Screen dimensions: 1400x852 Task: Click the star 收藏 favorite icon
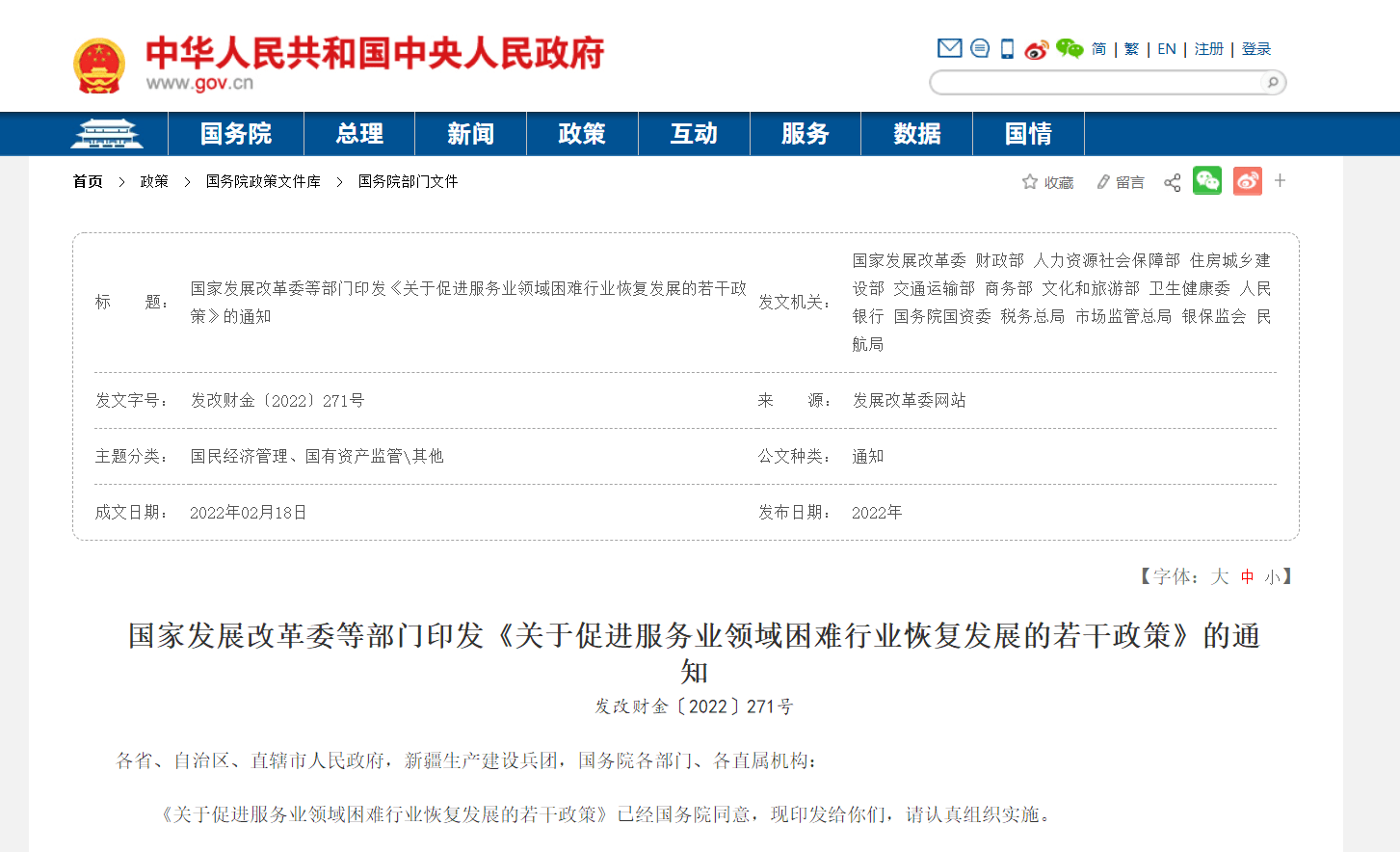pos(1030,182)
